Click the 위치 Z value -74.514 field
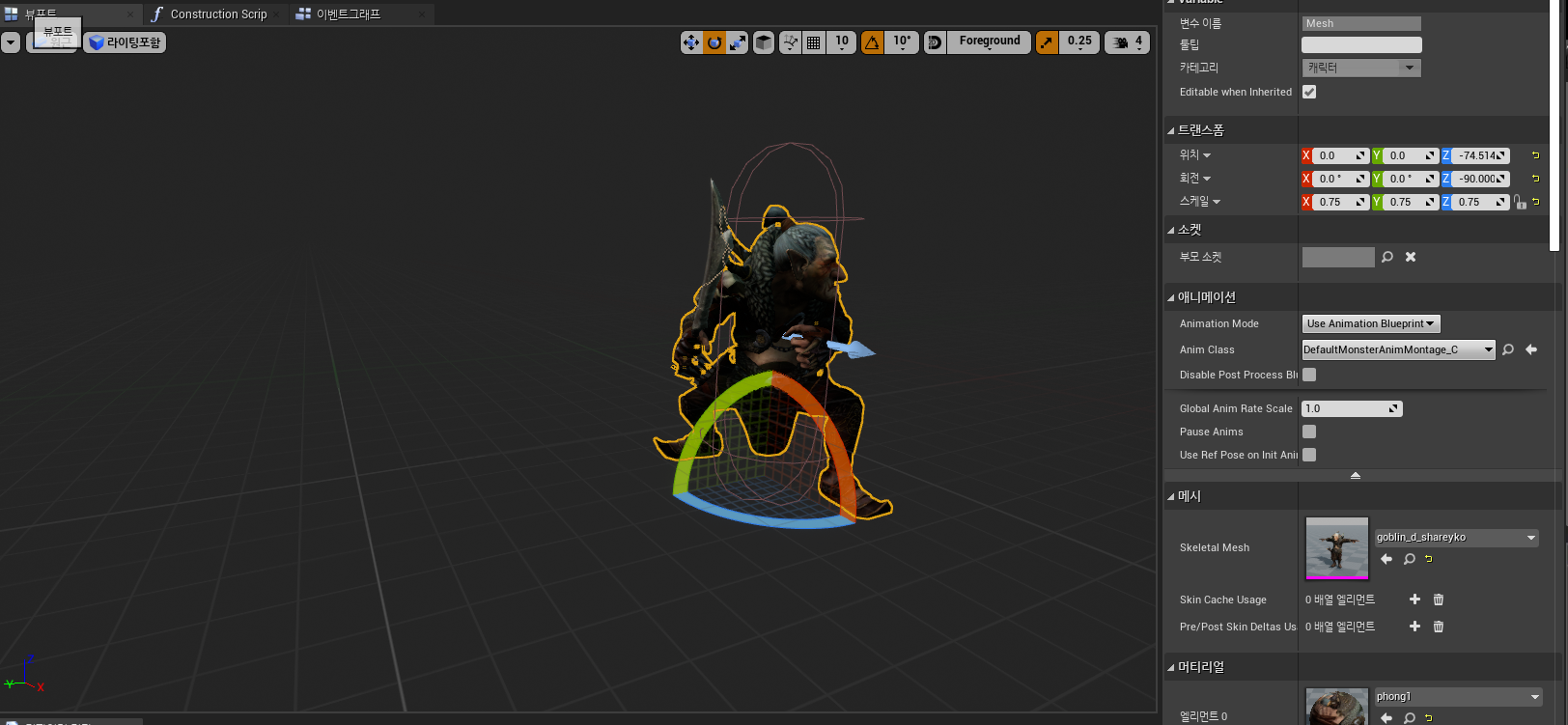Viewport: 1568px width, 725px height. click(x=1480, y=155)
